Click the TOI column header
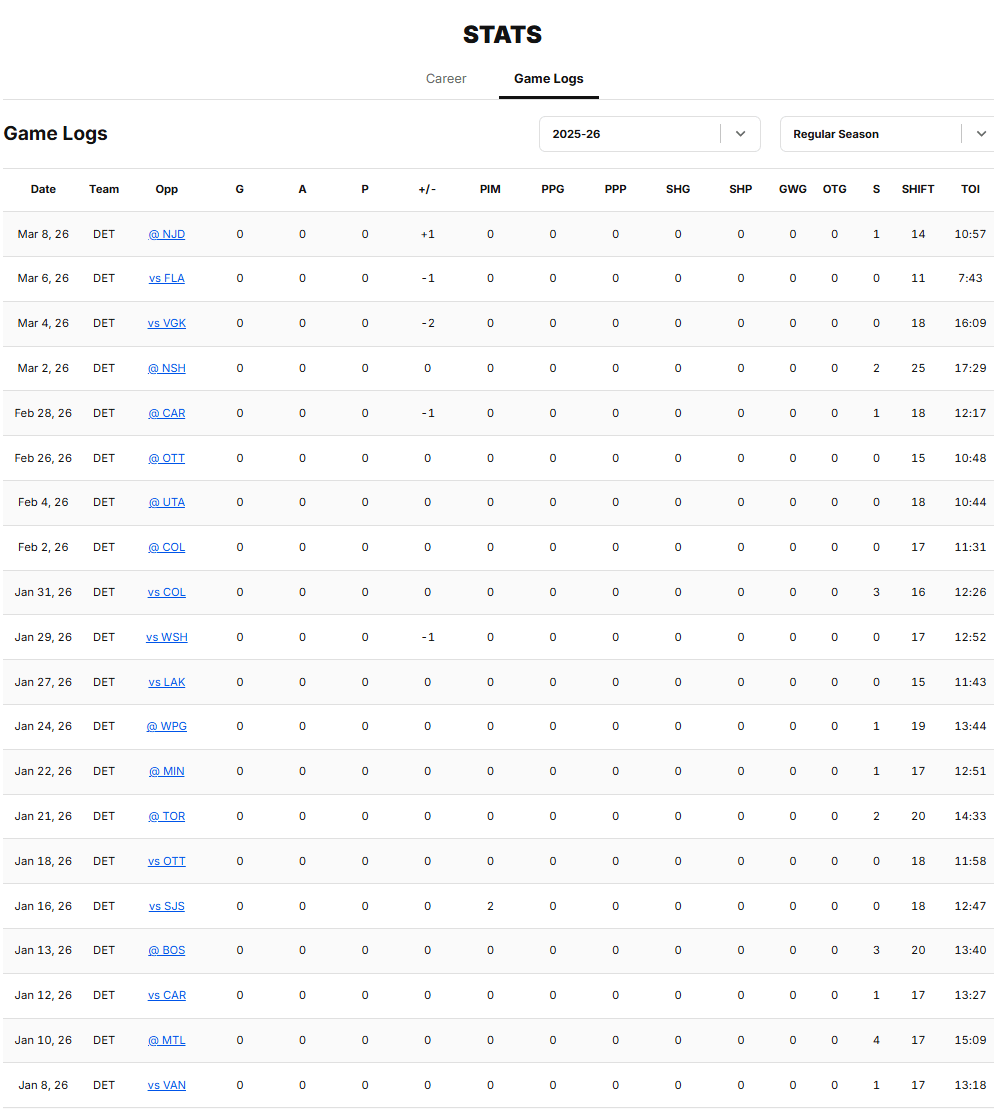Screen dimensions: 994x1109 (x=970, y=189)
